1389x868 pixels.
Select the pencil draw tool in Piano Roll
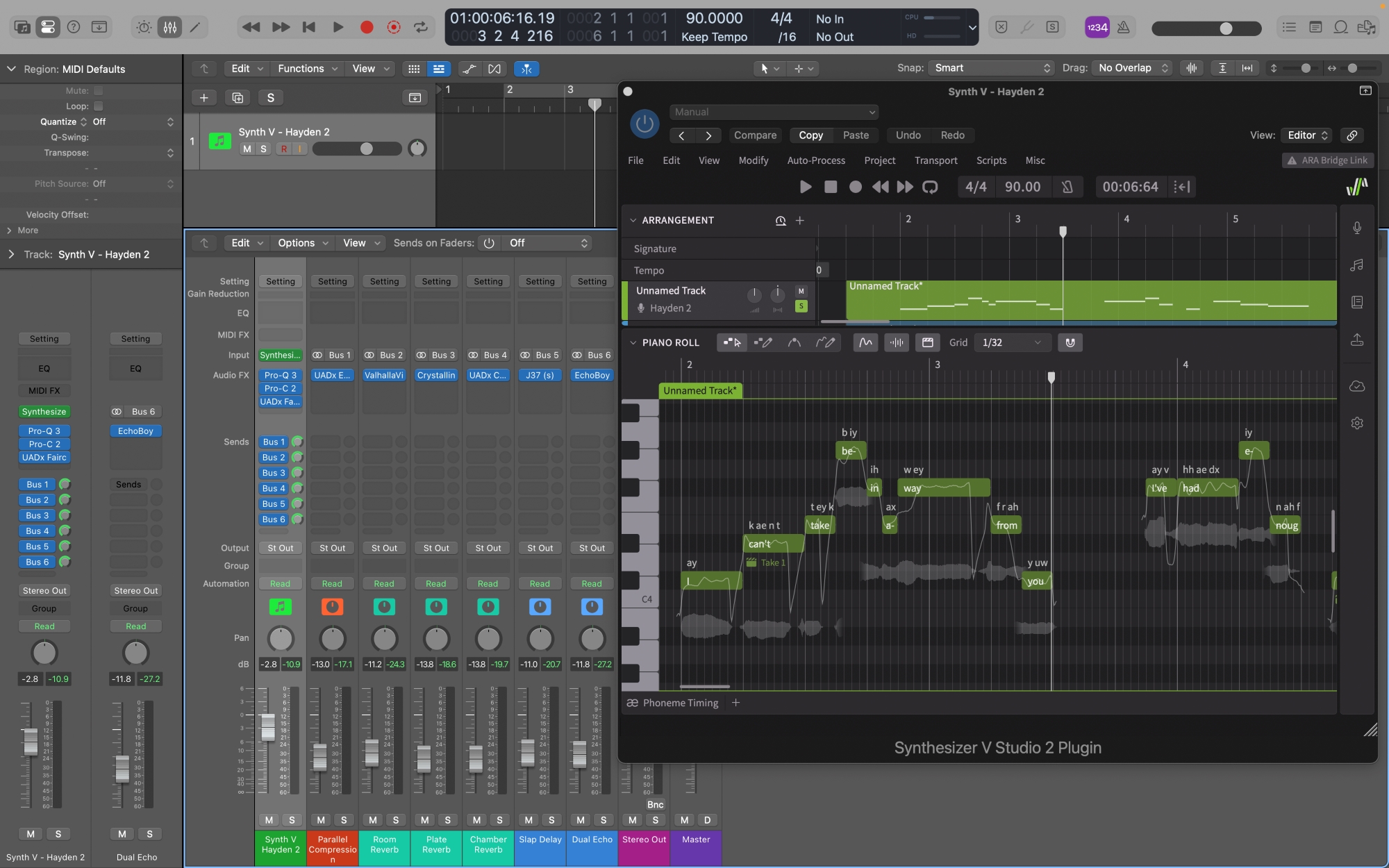[763, 342]
